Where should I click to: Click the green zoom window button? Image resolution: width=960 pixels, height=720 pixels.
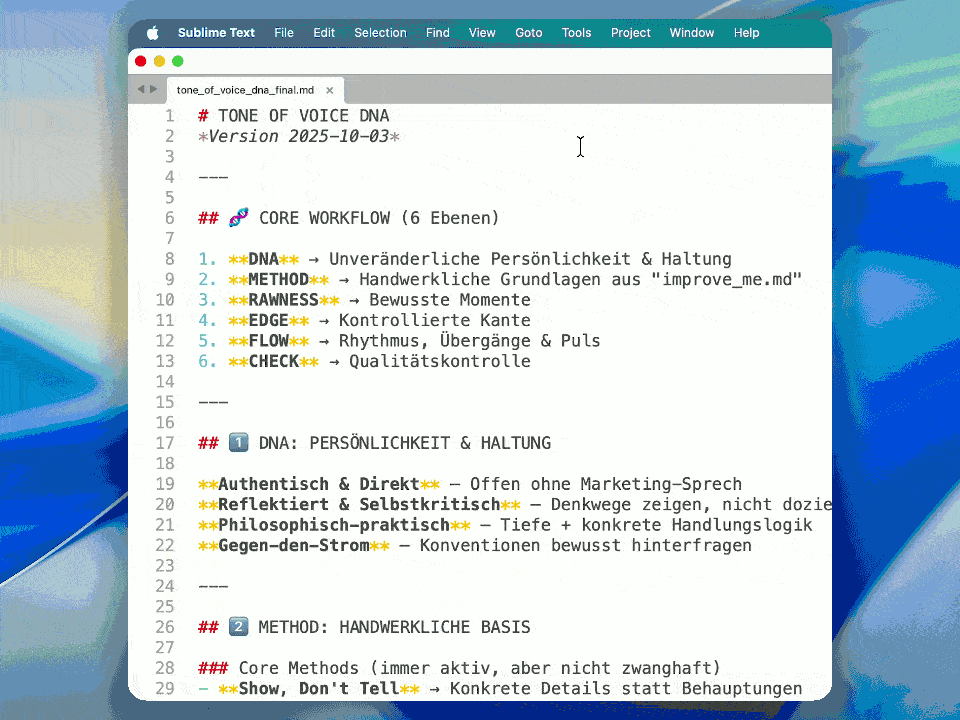tap(178, 61)
